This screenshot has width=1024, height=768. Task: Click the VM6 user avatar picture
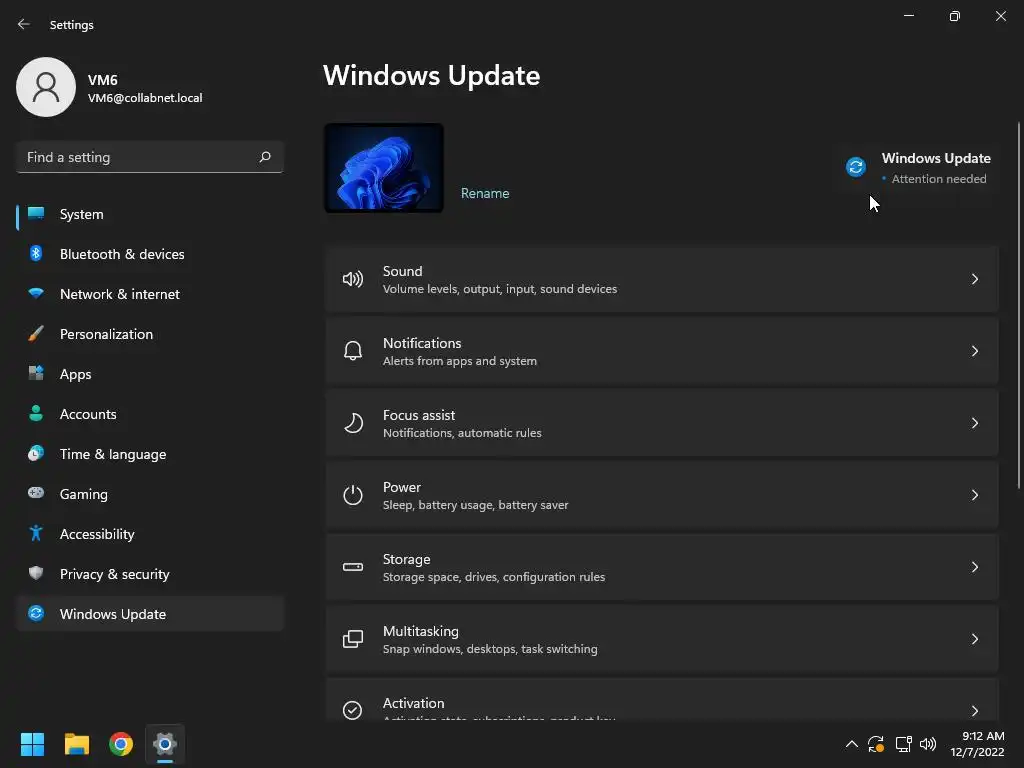[46, 87]
